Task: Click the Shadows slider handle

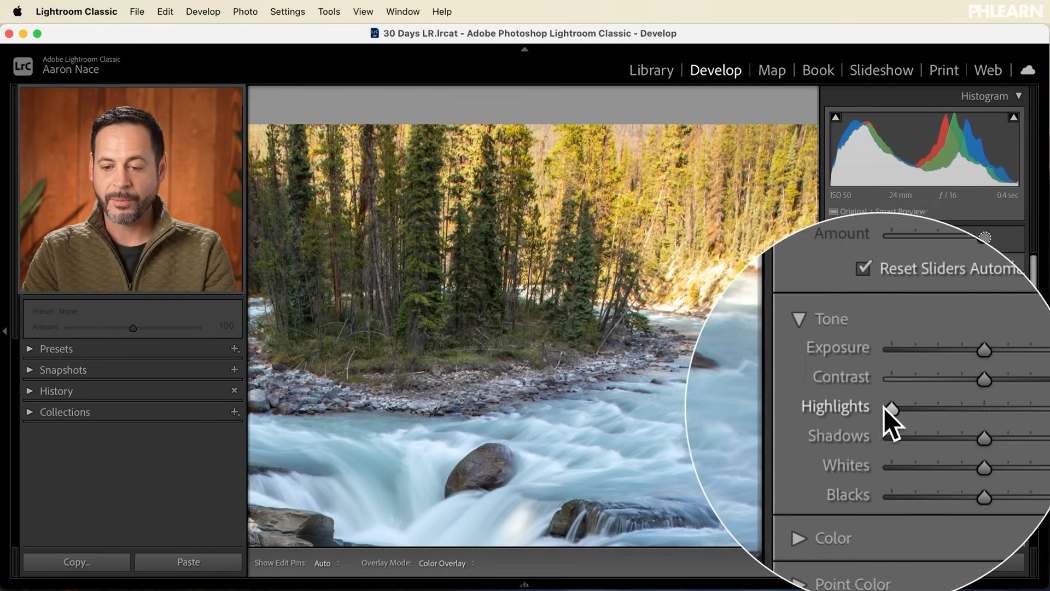Action: click(x=984, y=438)
